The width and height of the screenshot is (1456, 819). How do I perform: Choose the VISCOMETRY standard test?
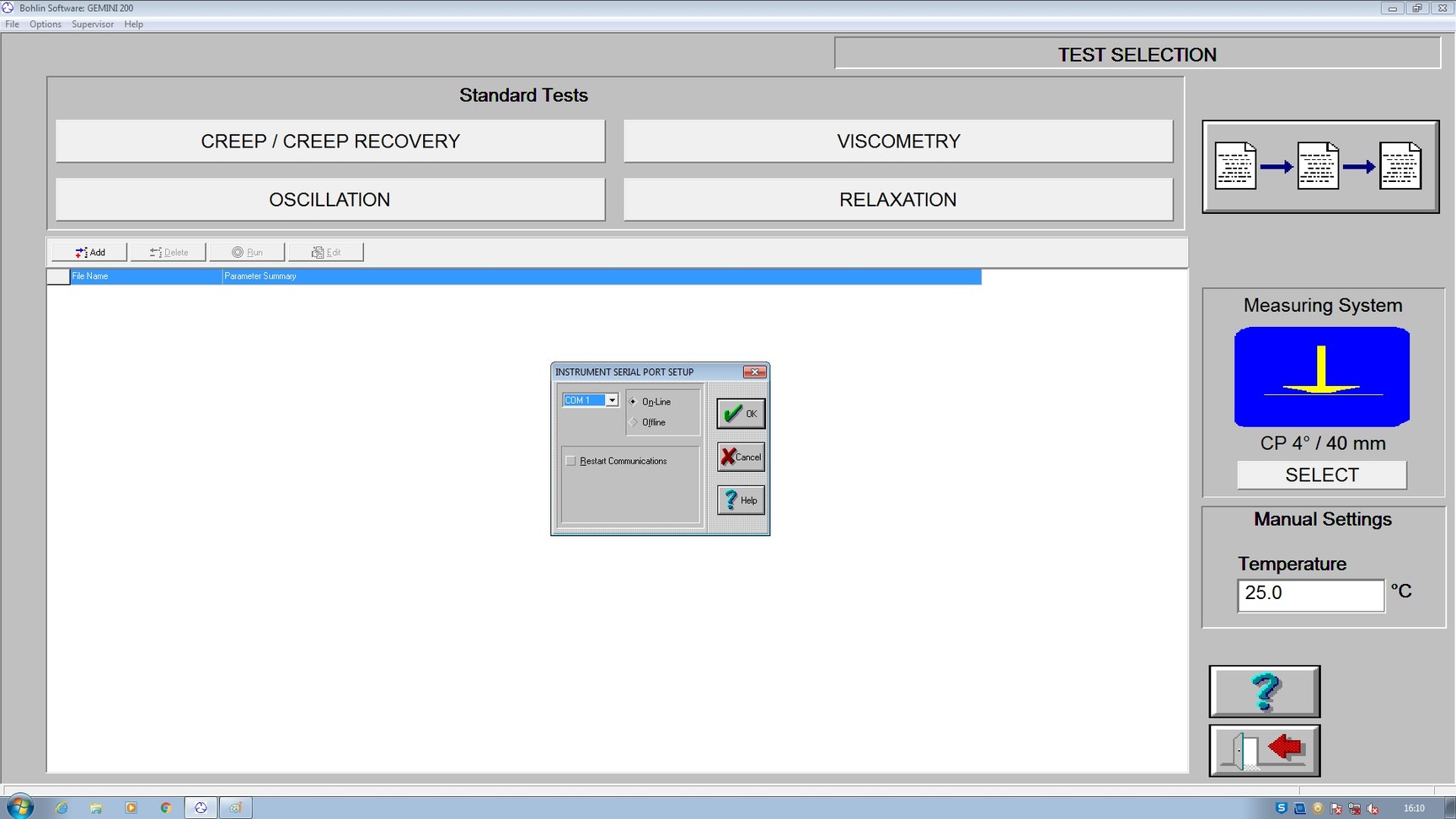click(897, 141)
